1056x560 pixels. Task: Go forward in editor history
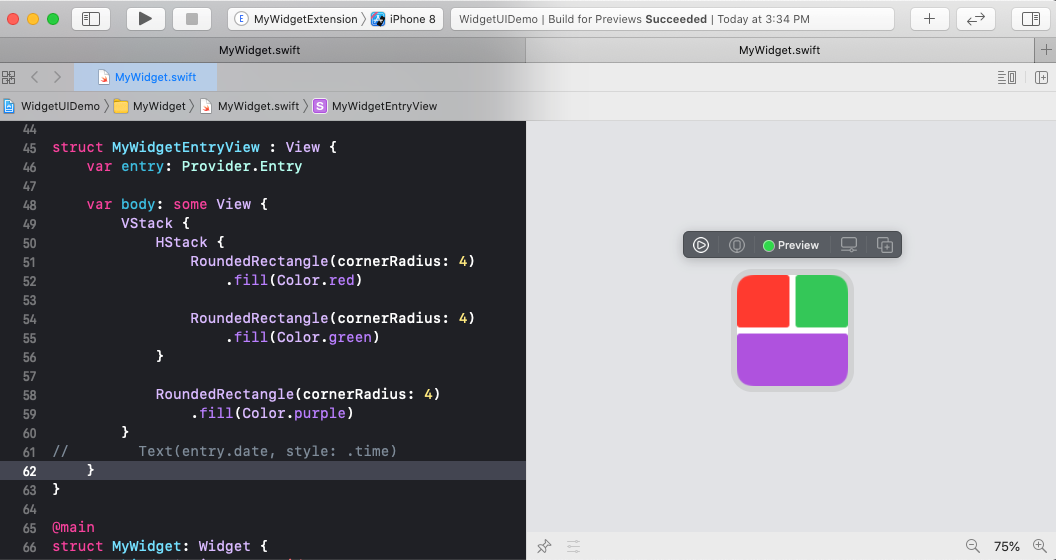point(57,77)
